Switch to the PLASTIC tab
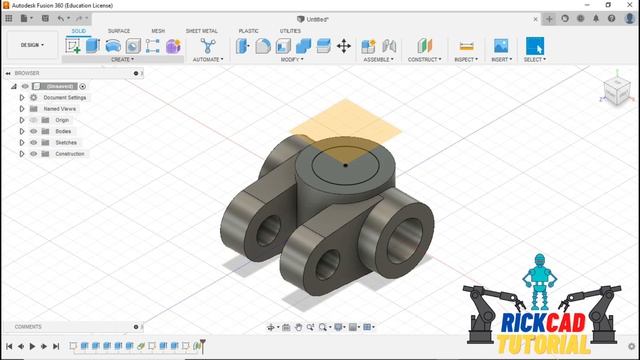The height and width of the screenshot is (360, 640). [249, 31]
